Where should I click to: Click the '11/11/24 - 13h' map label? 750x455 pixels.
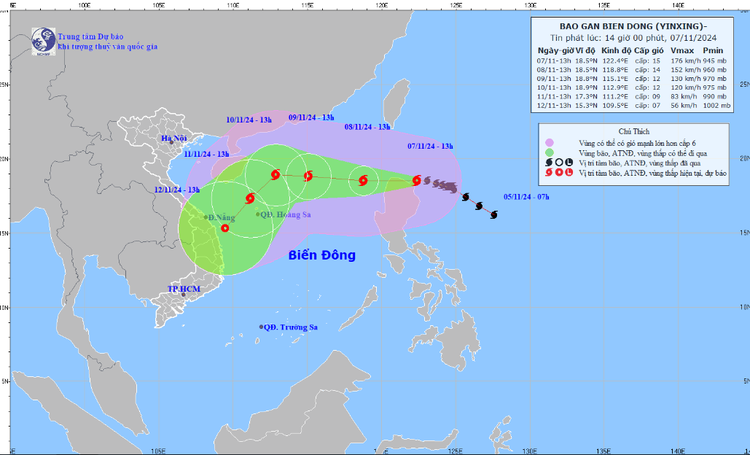pyautogui.click(x=207, y=154)
